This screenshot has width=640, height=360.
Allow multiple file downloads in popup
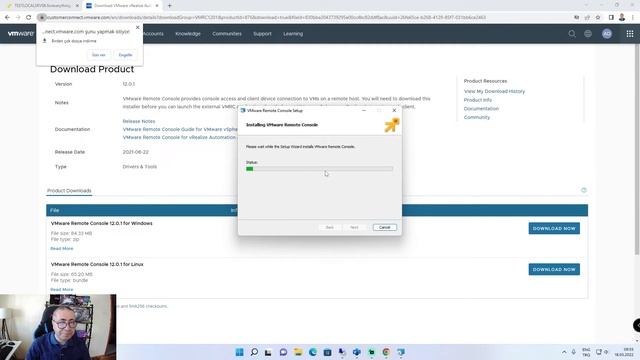(99, 55)
